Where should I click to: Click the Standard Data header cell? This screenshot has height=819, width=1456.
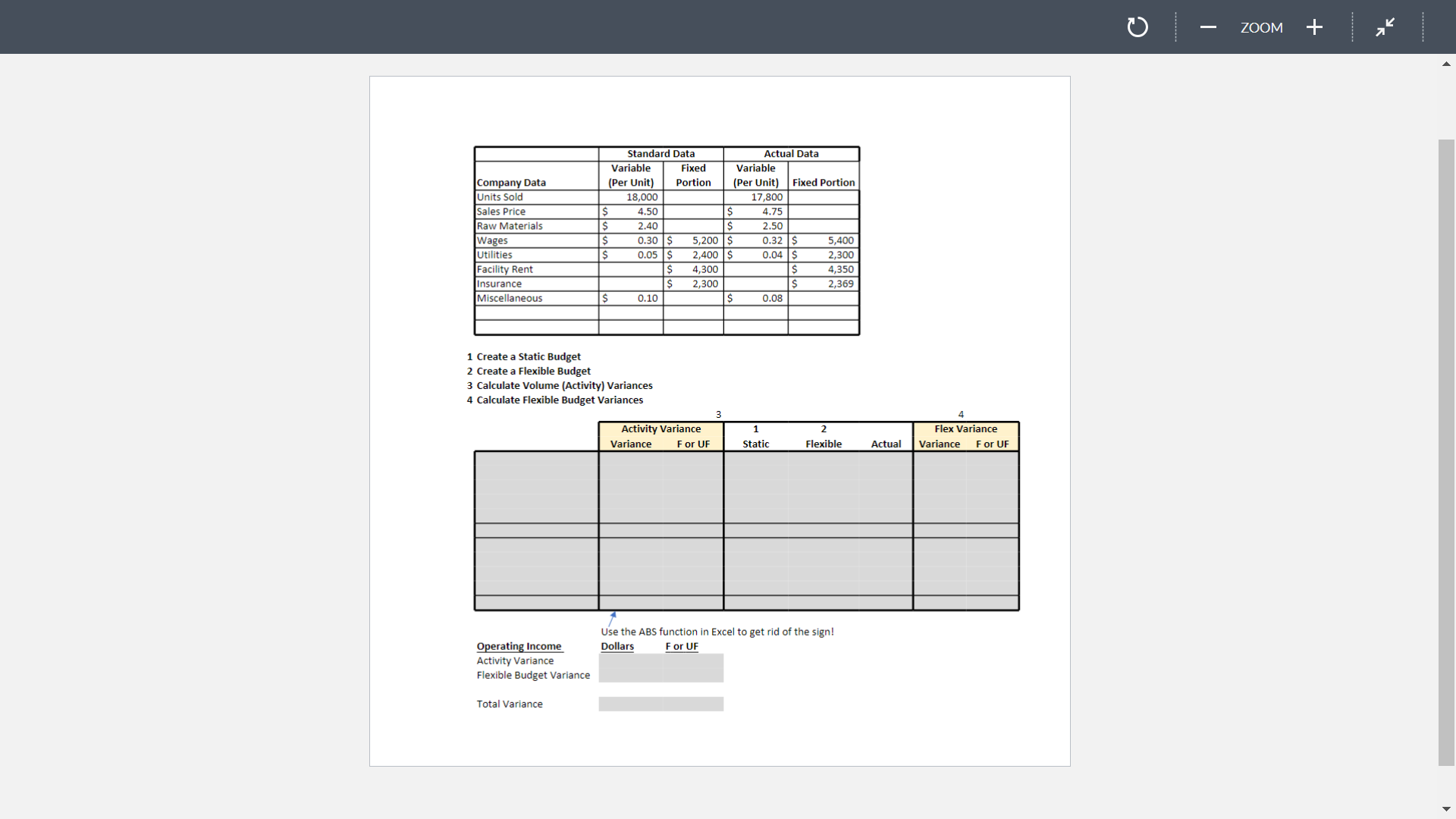click(661, 153)
